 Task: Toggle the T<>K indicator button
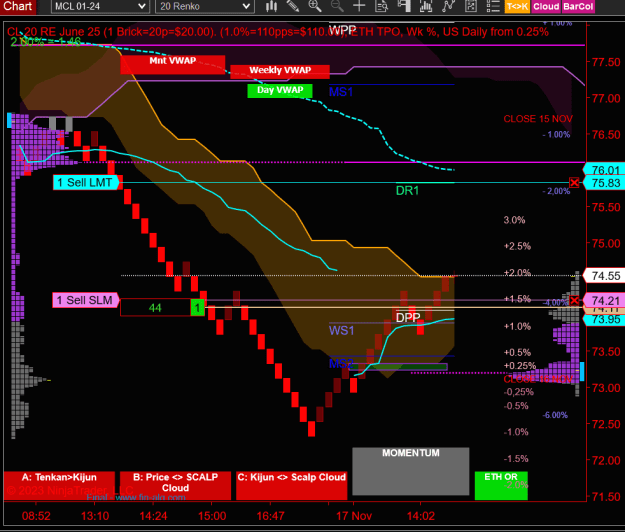click(517, 6)
